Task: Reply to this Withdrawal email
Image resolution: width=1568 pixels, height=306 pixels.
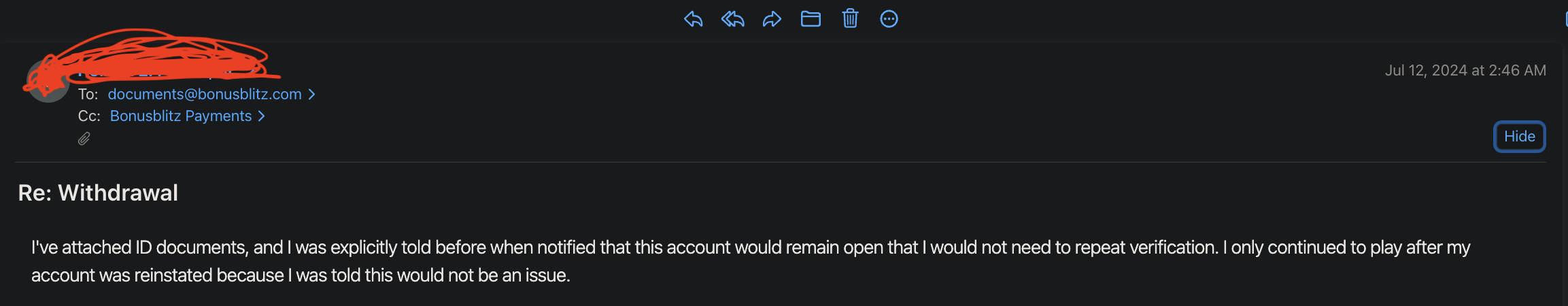Action: pos(693,19)
